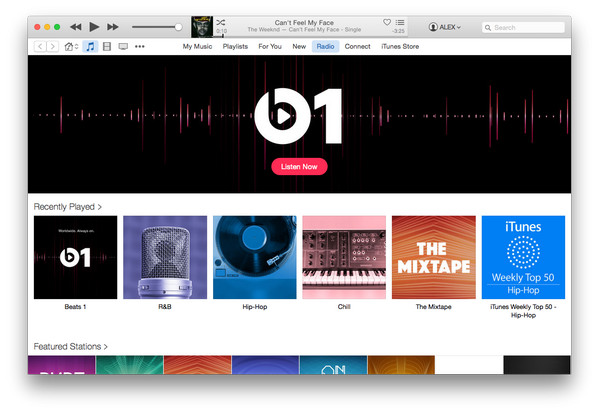Toggle shuffle mode icon
The height and width of the screenshot is (414, 599).
tap(221, 23)
